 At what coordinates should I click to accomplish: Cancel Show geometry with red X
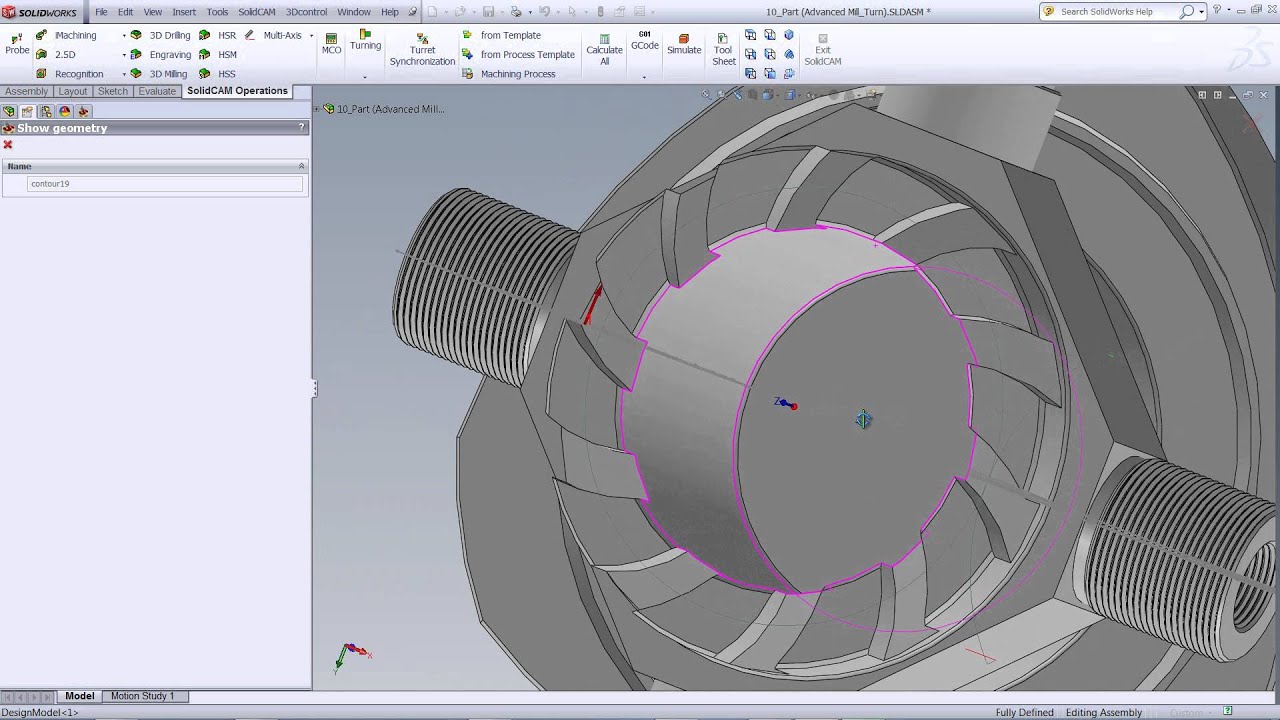[x=8, y=145]
